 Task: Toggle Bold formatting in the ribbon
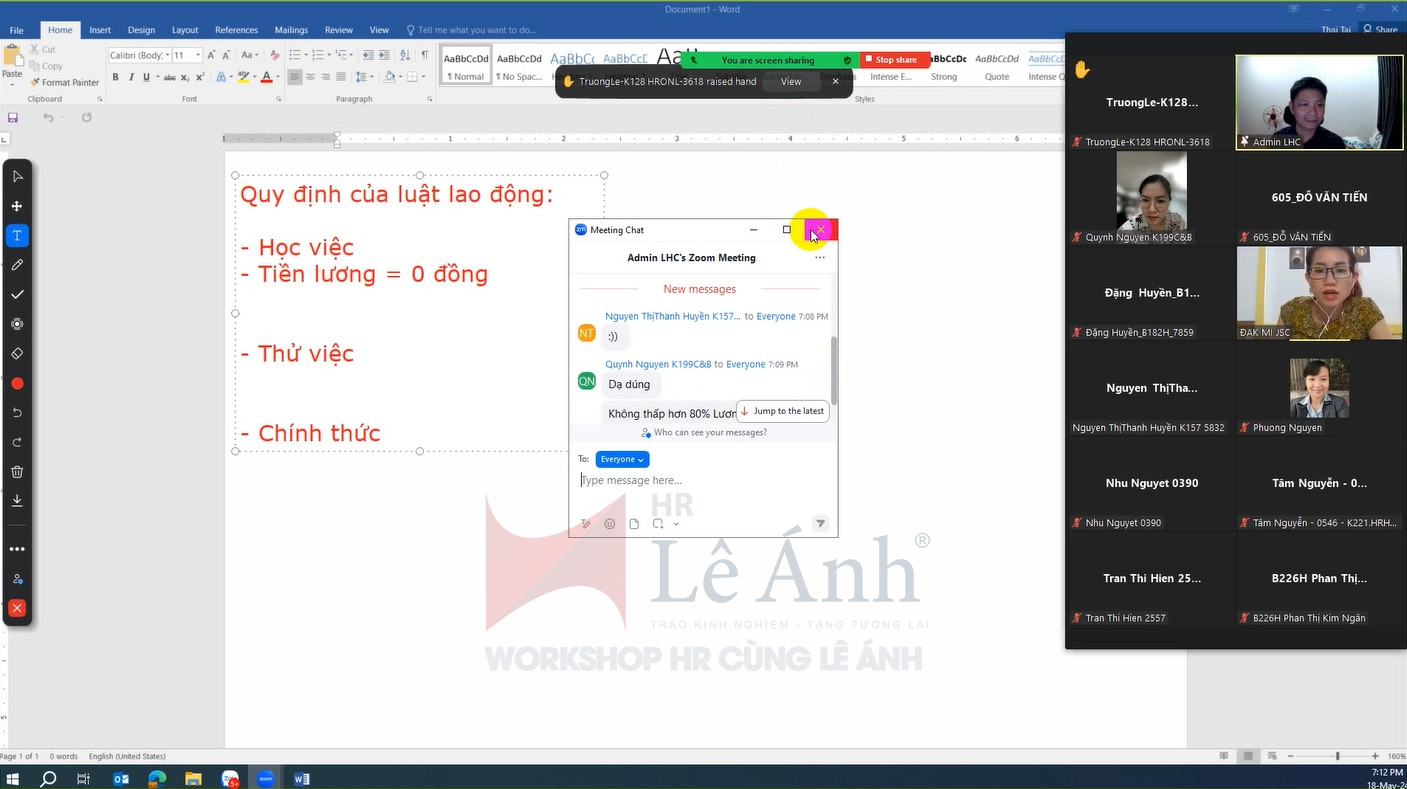pos(116,77)
